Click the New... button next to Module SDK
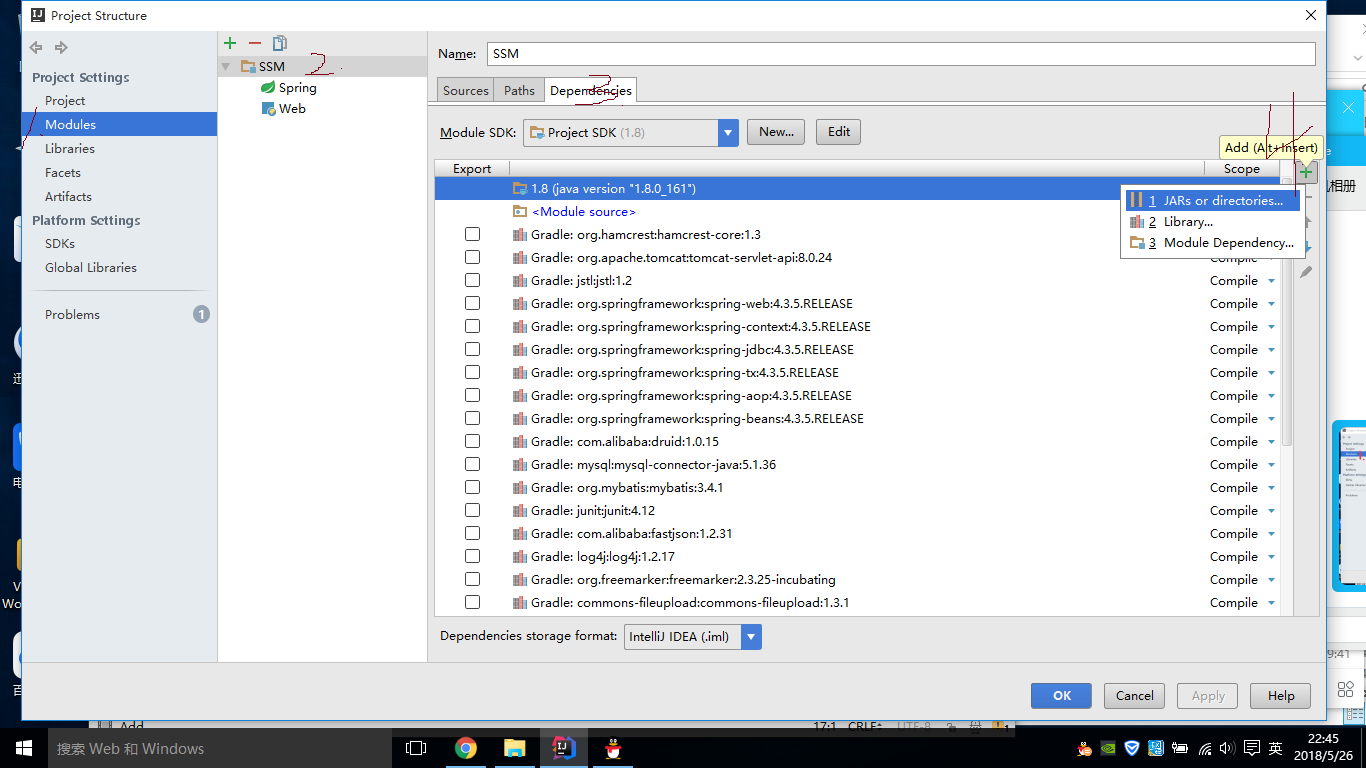The width and height of the screenshot is (1366, 768). 775,131
